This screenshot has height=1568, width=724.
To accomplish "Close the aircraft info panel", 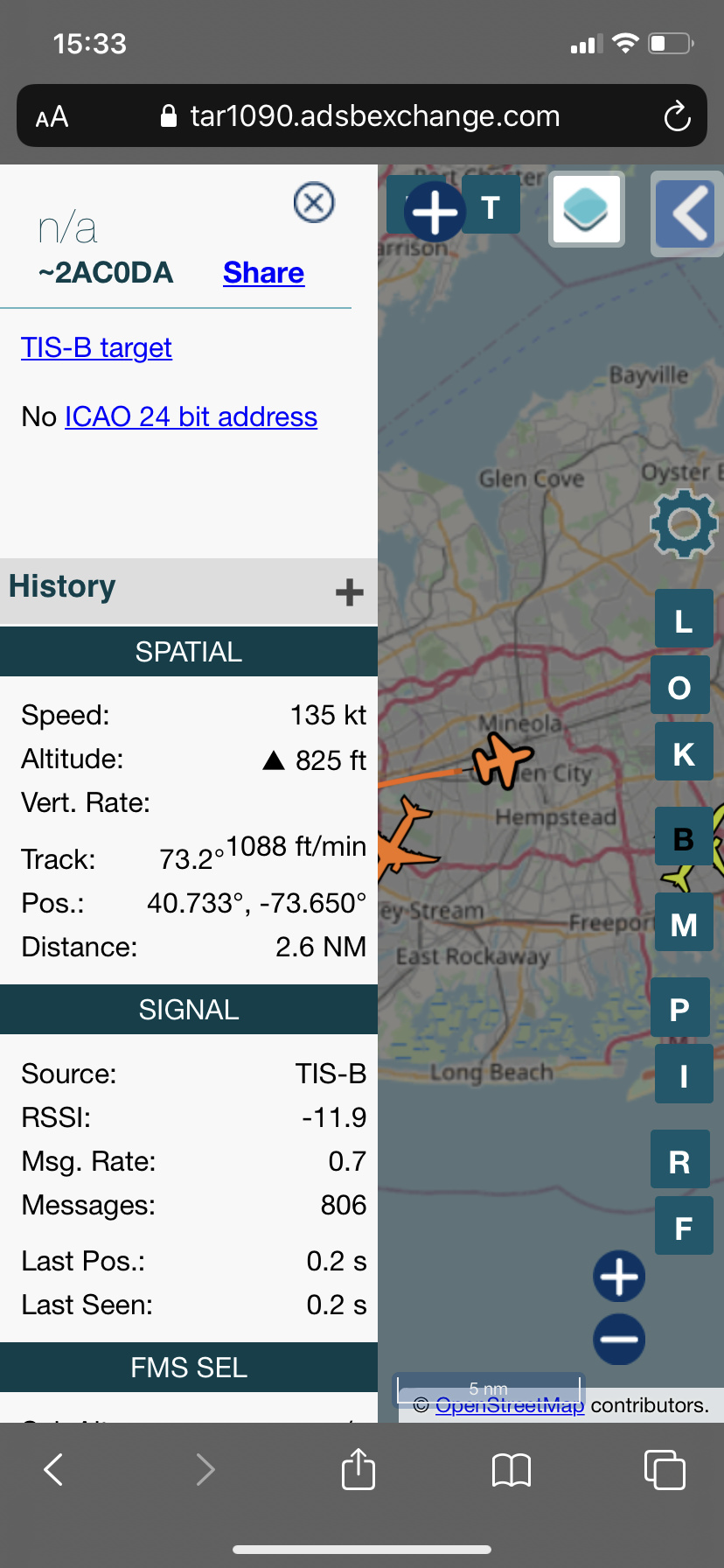I will coord(314,203).
